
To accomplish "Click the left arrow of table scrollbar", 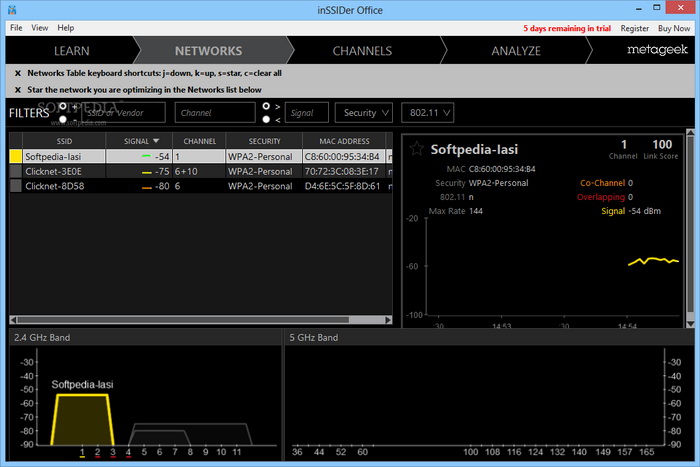I will (x=13, y=320).
